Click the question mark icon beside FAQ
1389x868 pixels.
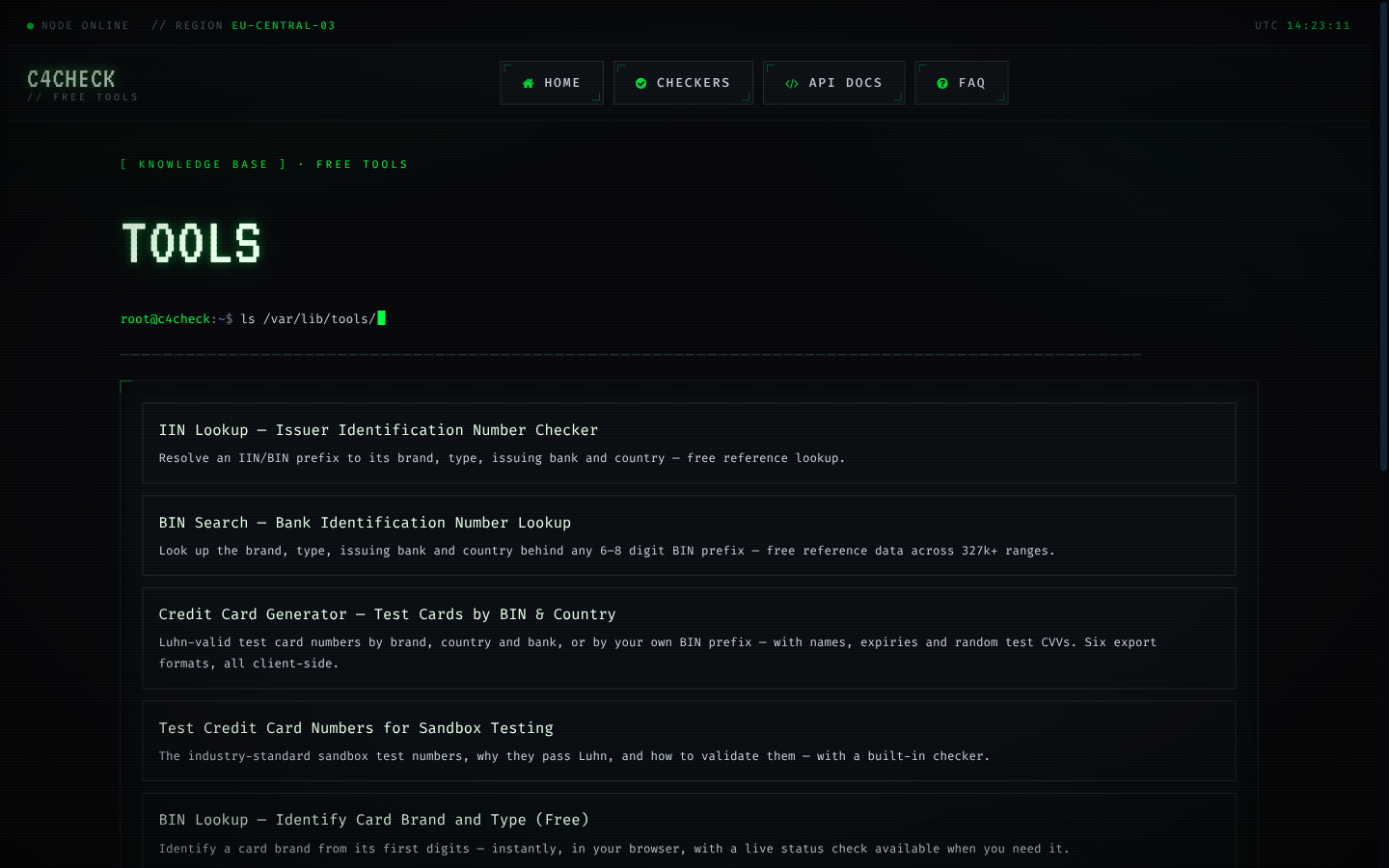(x=942, y=83)
